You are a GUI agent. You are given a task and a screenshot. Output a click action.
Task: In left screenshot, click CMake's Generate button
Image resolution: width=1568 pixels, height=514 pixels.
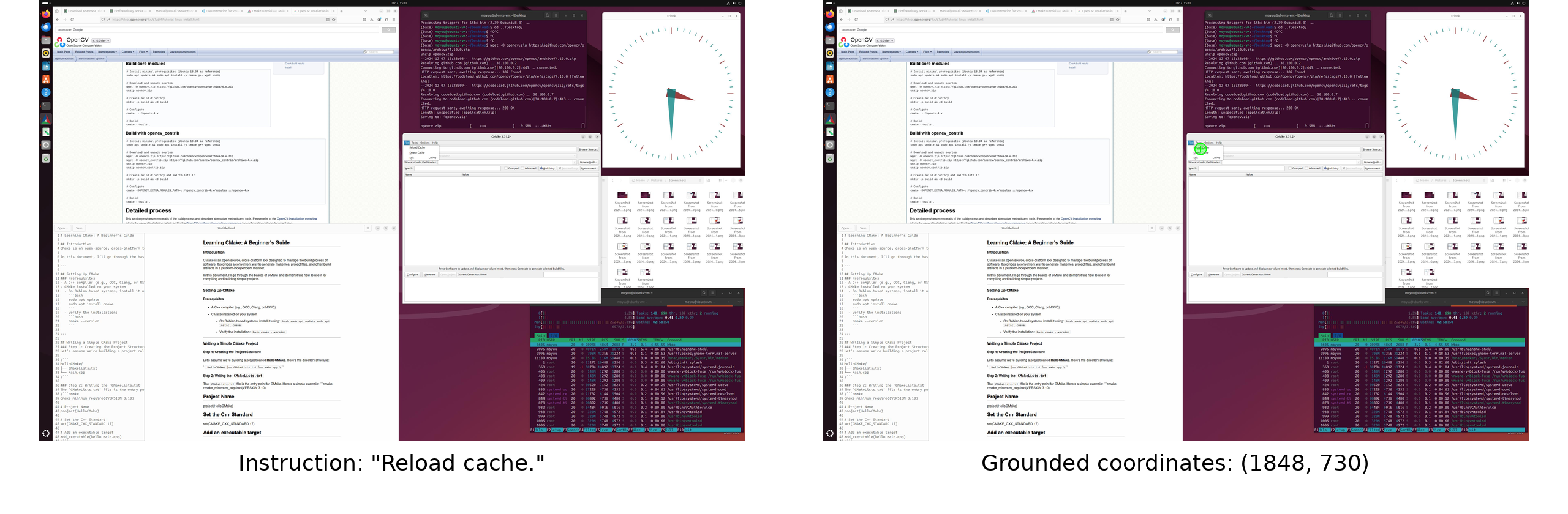[x=430, y=274]
